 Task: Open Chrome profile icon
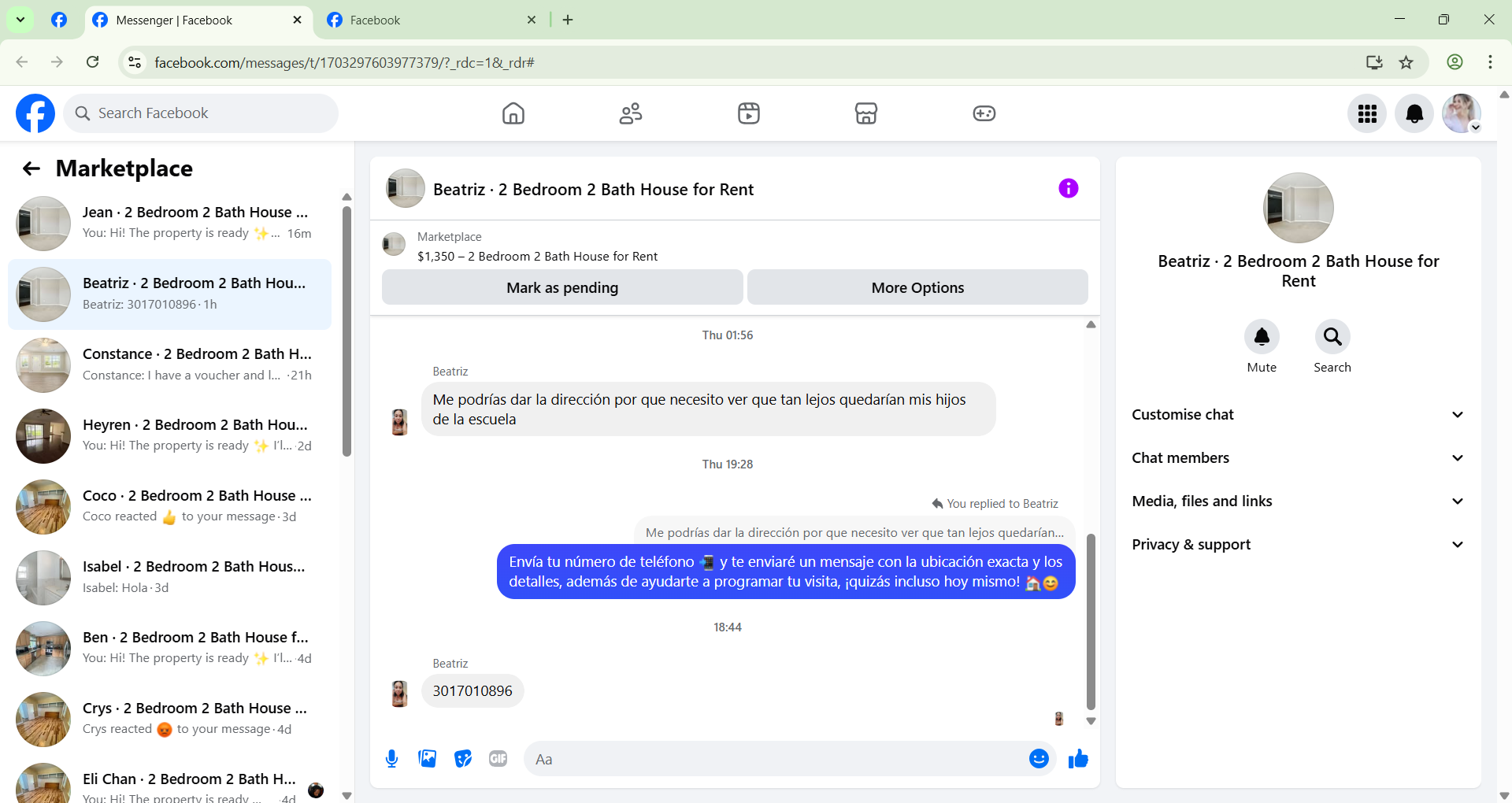coord(1455,62)
